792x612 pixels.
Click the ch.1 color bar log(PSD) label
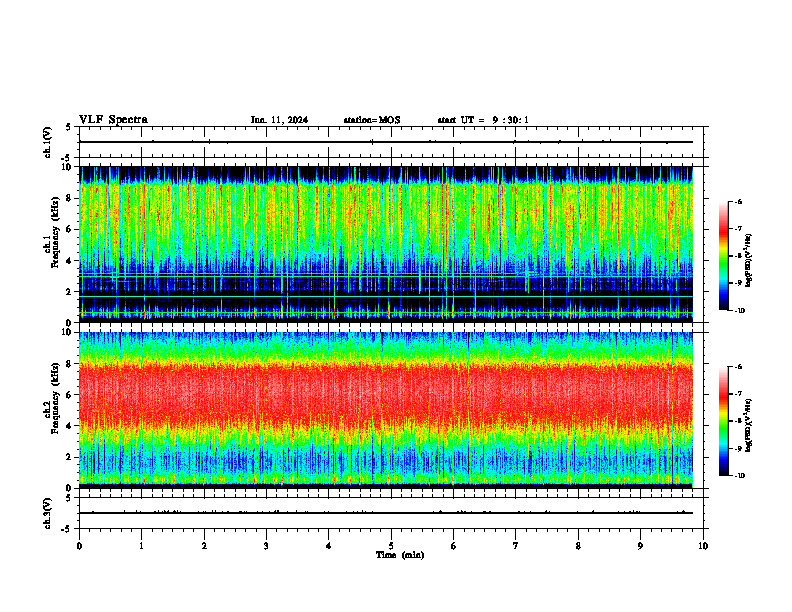pyautogui.click(x=749, y=260)
